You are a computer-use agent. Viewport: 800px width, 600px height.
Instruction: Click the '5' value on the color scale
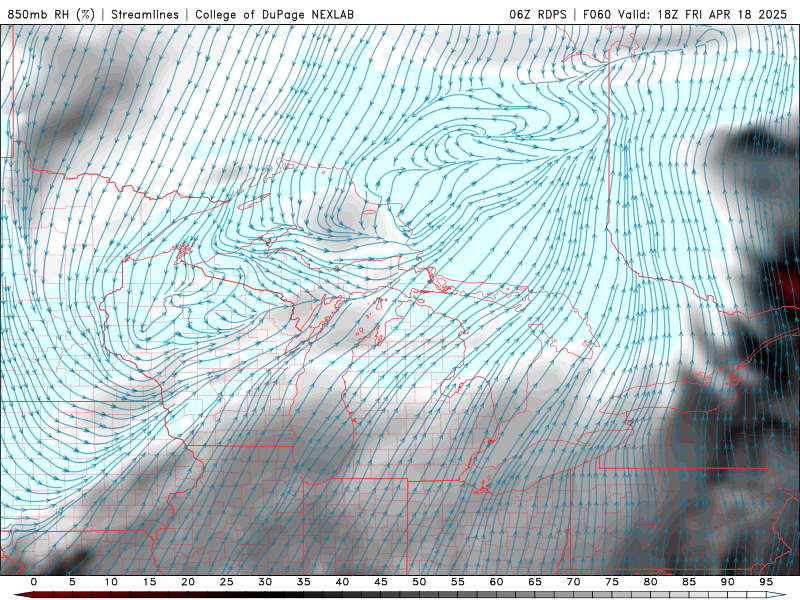(72, 582)
